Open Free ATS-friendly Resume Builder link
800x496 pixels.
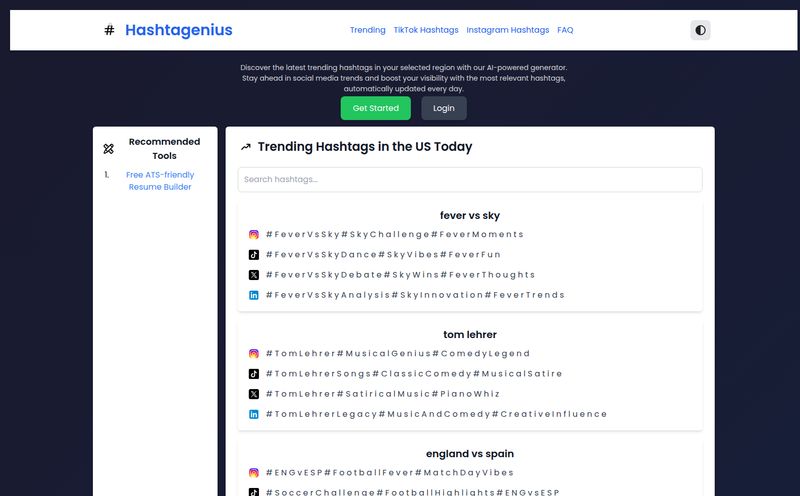pyautogui.click(x=160, y=181)
